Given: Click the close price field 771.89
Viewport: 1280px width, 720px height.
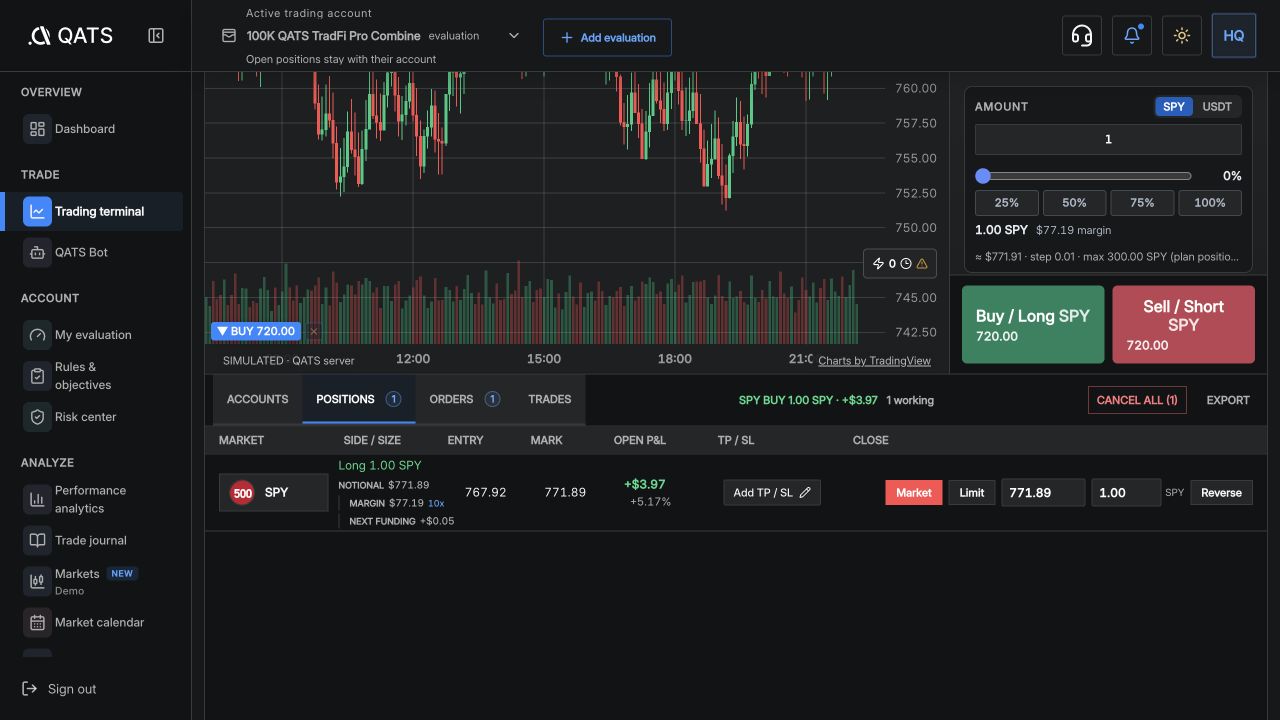Looking at the screenshot, I should 1043,492.
